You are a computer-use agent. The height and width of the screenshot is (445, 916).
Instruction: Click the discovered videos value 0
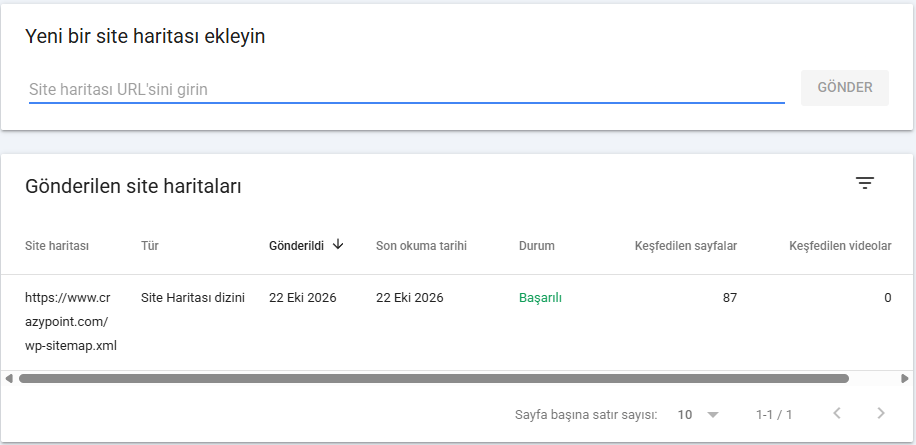pos(887,298)
